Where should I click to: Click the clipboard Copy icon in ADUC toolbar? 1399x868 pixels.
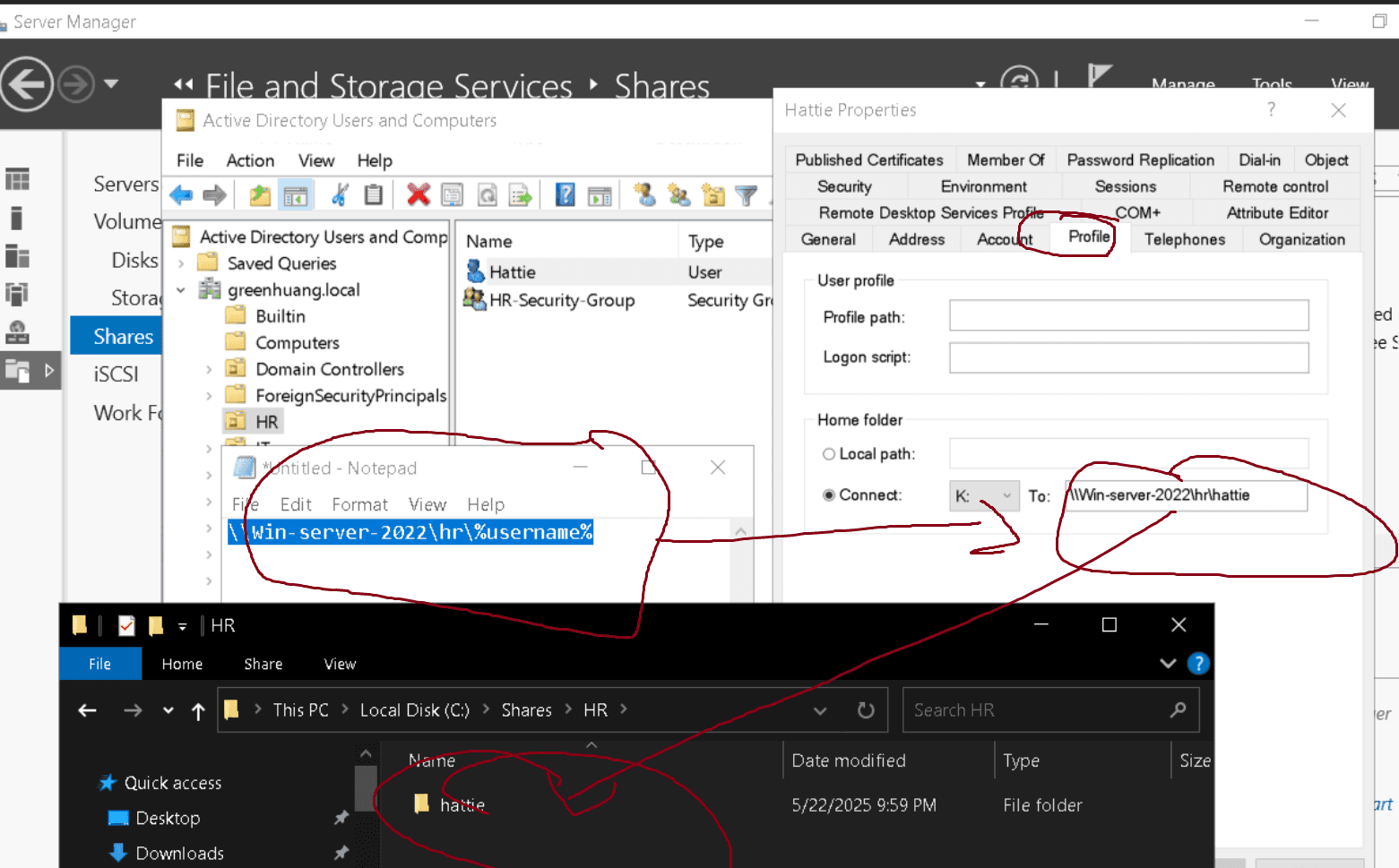tap(374, 194)
